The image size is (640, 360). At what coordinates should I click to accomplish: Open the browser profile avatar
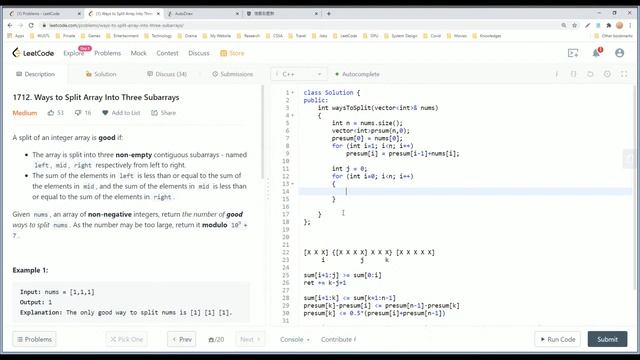point(619,25)
